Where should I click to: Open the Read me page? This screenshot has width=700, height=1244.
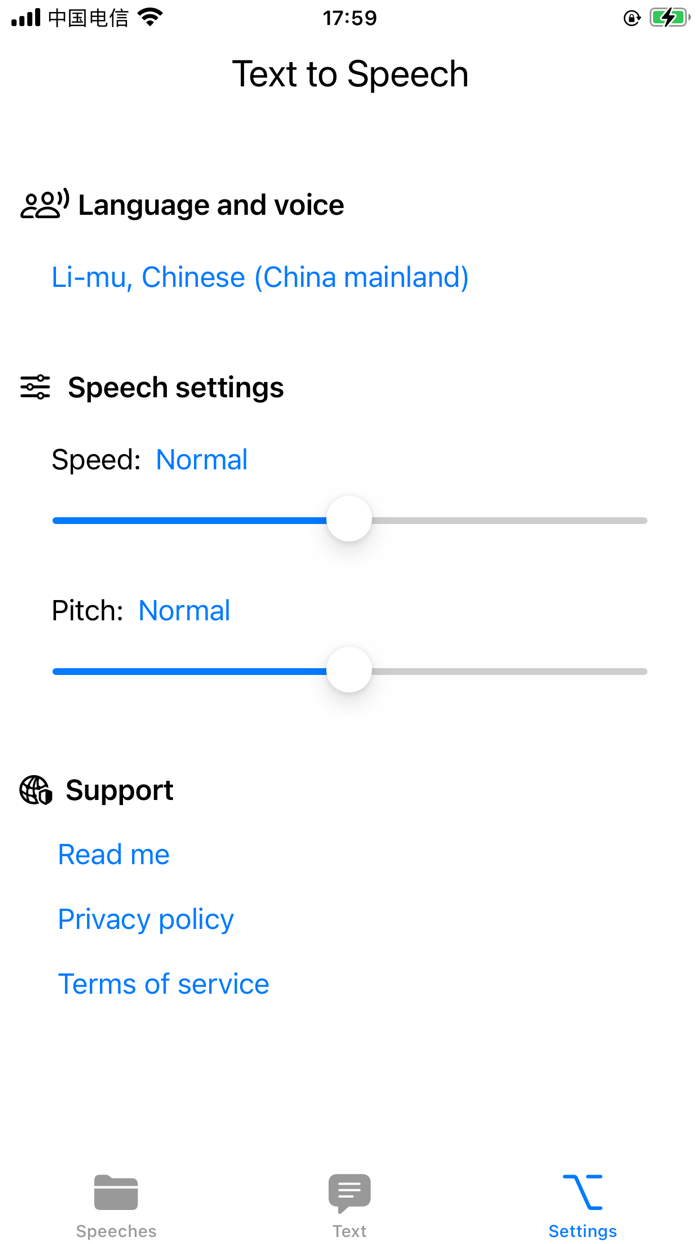(113, 854)
